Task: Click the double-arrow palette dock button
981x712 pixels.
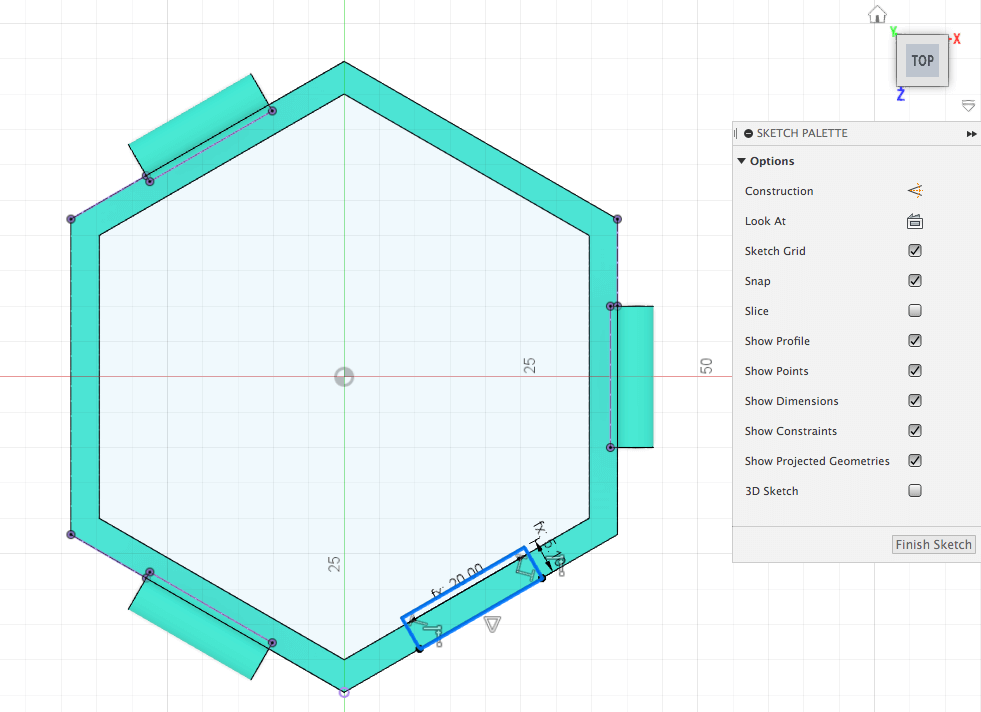Action: 970,133
